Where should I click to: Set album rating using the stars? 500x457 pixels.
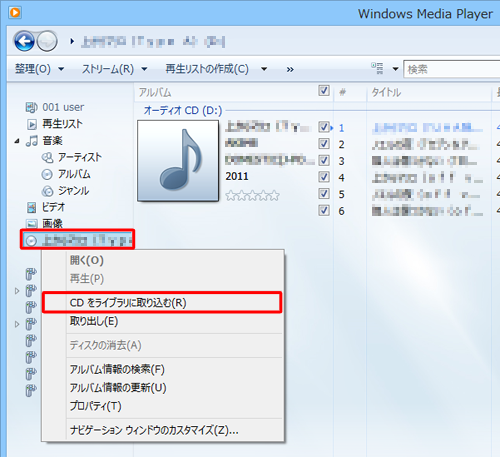[252, 195]
